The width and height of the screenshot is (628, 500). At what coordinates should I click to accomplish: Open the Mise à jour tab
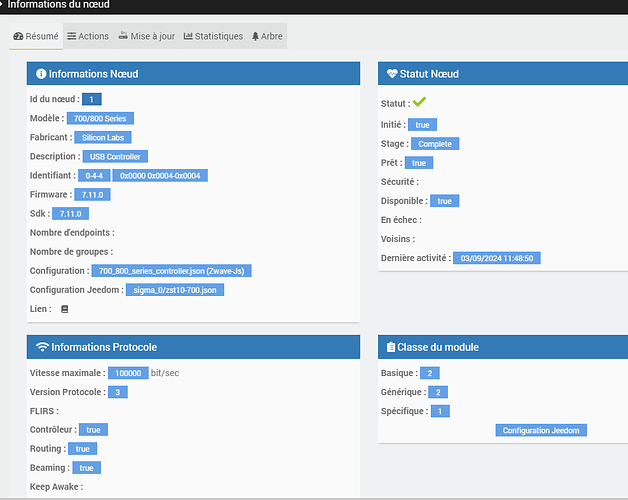[x=147, y=36]
